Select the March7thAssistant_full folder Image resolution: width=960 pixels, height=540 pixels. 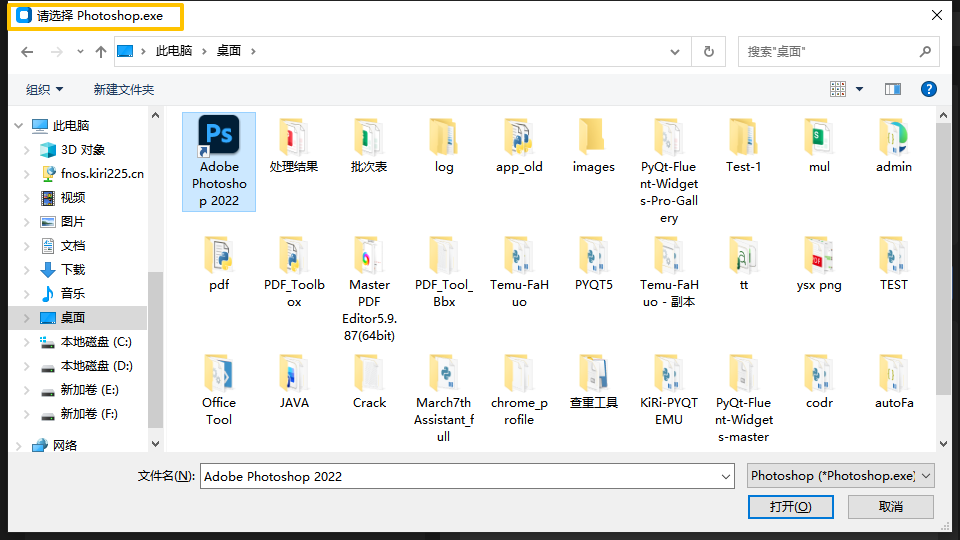click(x=444, y=374)
